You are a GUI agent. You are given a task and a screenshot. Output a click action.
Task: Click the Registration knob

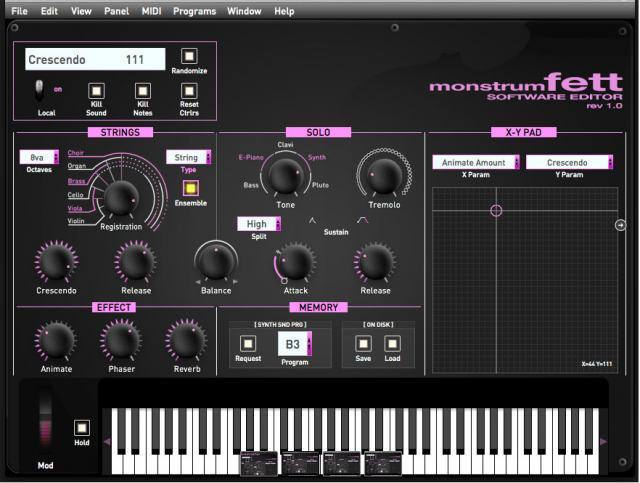click(121, 199)
